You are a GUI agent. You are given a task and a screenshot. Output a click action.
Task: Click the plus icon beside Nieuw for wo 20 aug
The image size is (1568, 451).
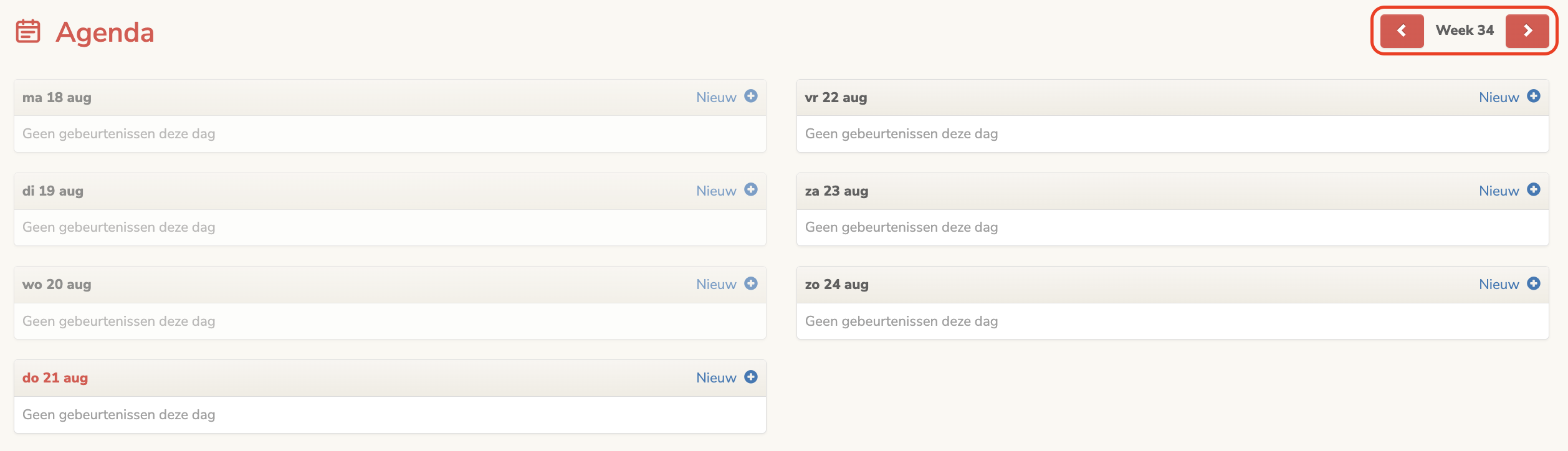[752, 284]
